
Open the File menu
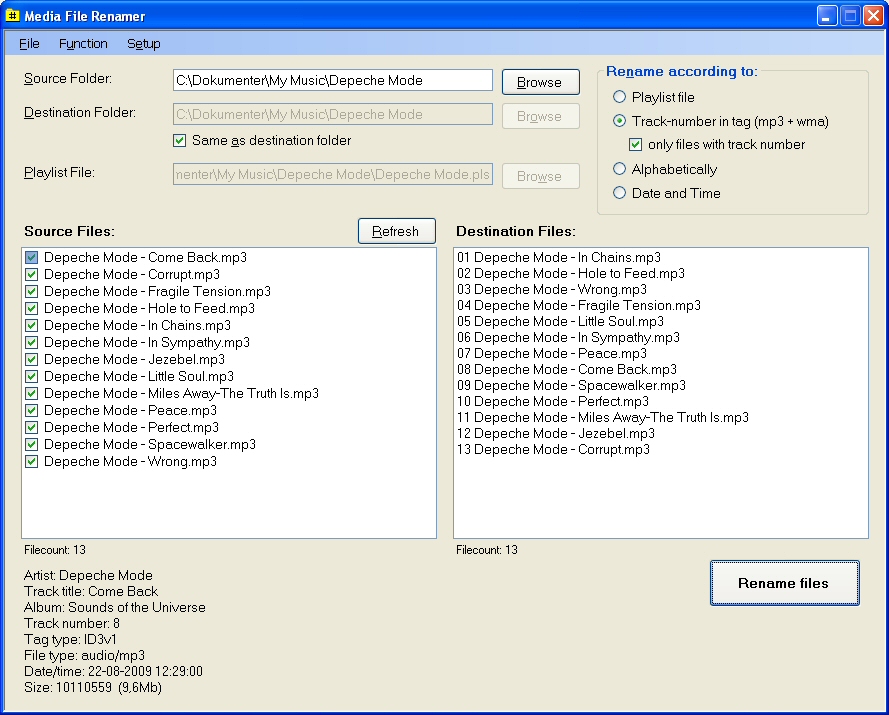point(29,44)
